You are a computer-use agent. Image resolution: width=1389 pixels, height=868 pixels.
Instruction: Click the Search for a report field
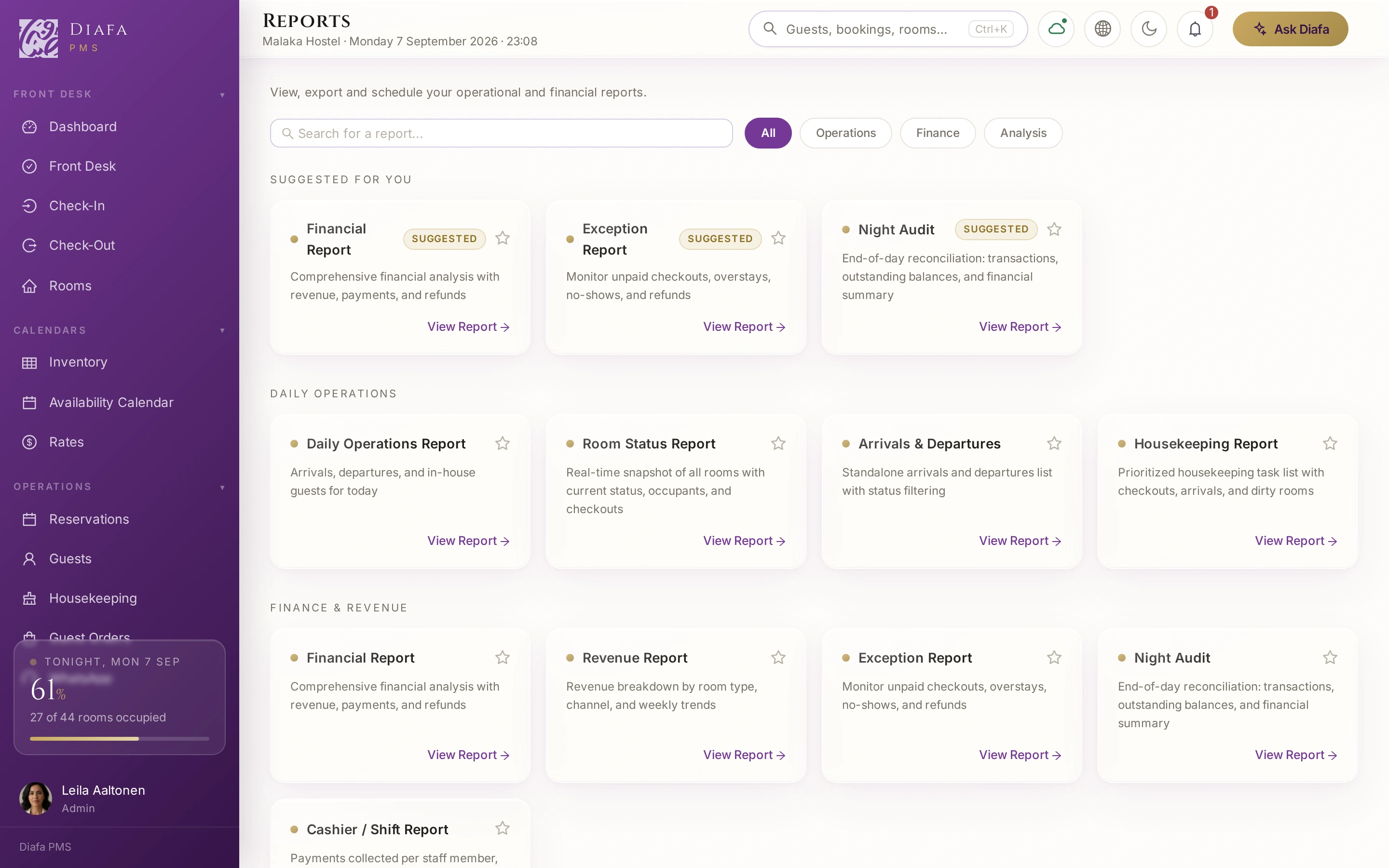point(501,133)
